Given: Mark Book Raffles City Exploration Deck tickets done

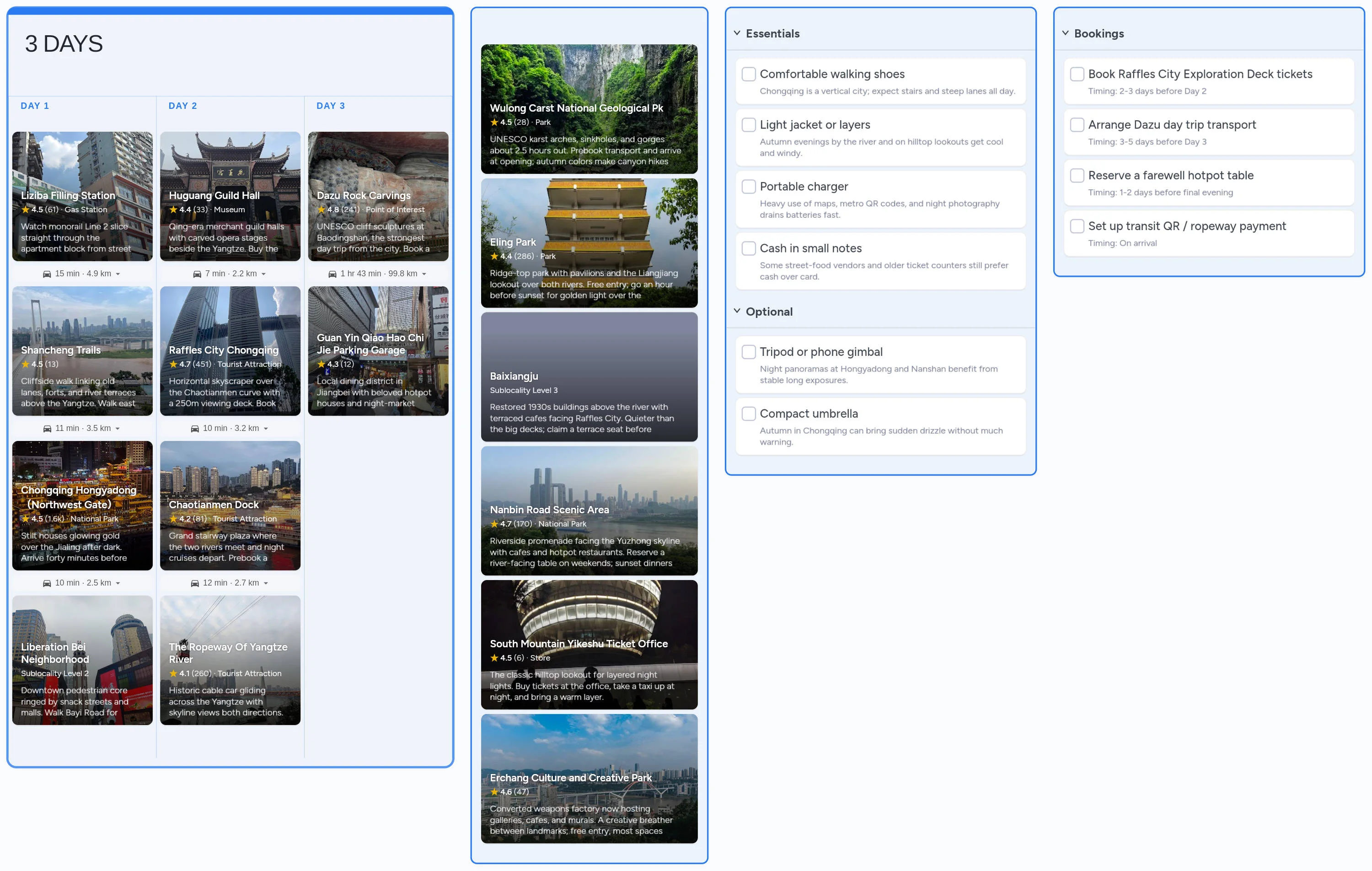Looking at the screenshot, I should 1077,74.
